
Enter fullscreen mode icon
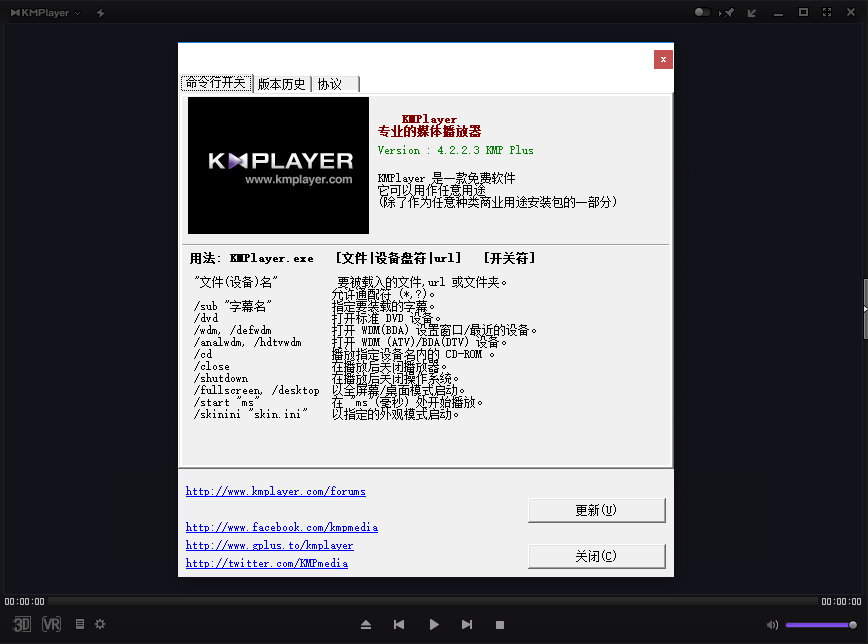pyautogui.click(x=827, y=13)
